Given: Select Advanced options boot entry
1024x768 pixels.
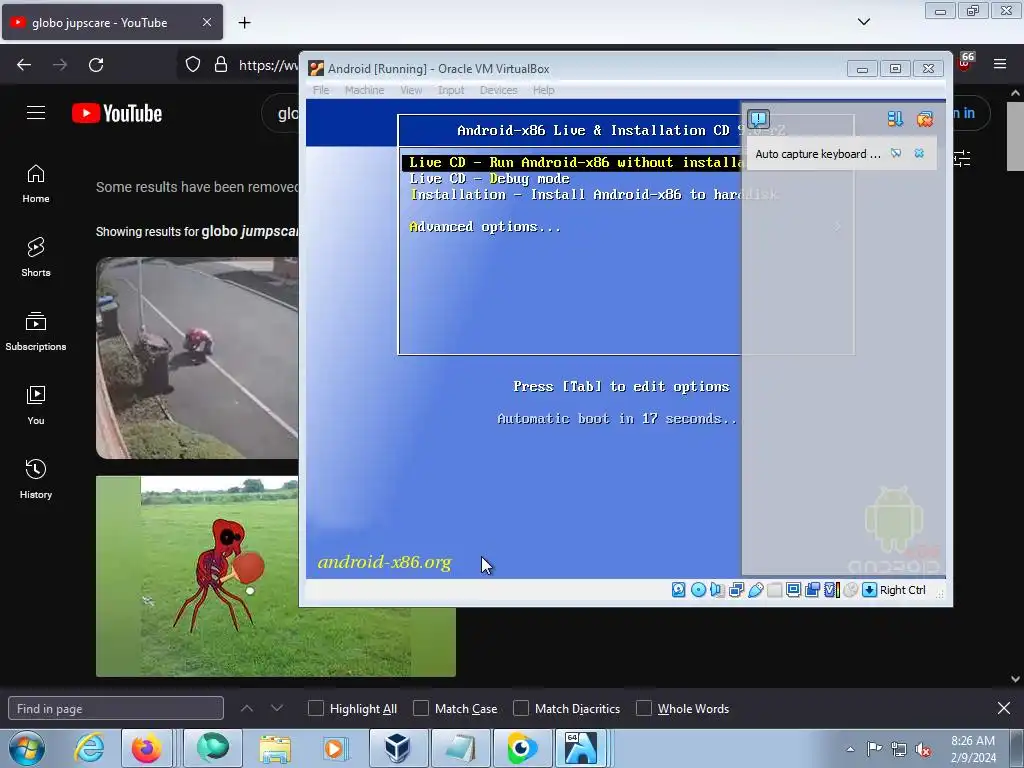Looking at the screenshot, I should coord(485,227).
